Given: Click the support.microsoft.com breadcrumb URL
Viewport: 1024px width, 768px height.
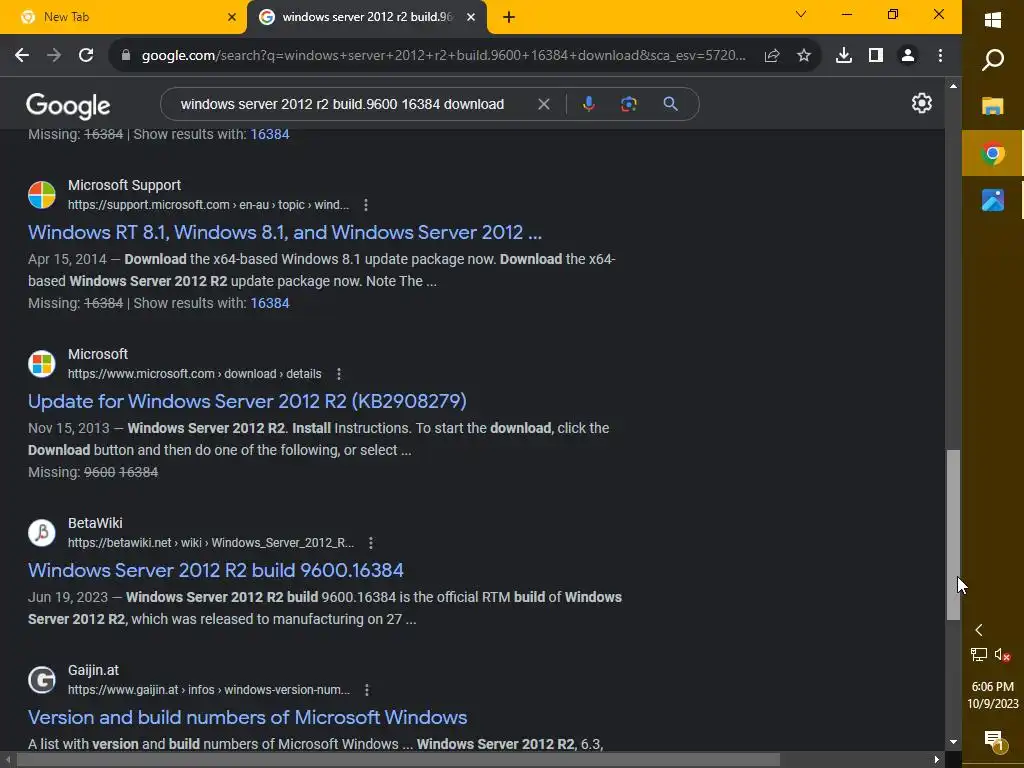Looking at the screenshot, I should point(208,205).
